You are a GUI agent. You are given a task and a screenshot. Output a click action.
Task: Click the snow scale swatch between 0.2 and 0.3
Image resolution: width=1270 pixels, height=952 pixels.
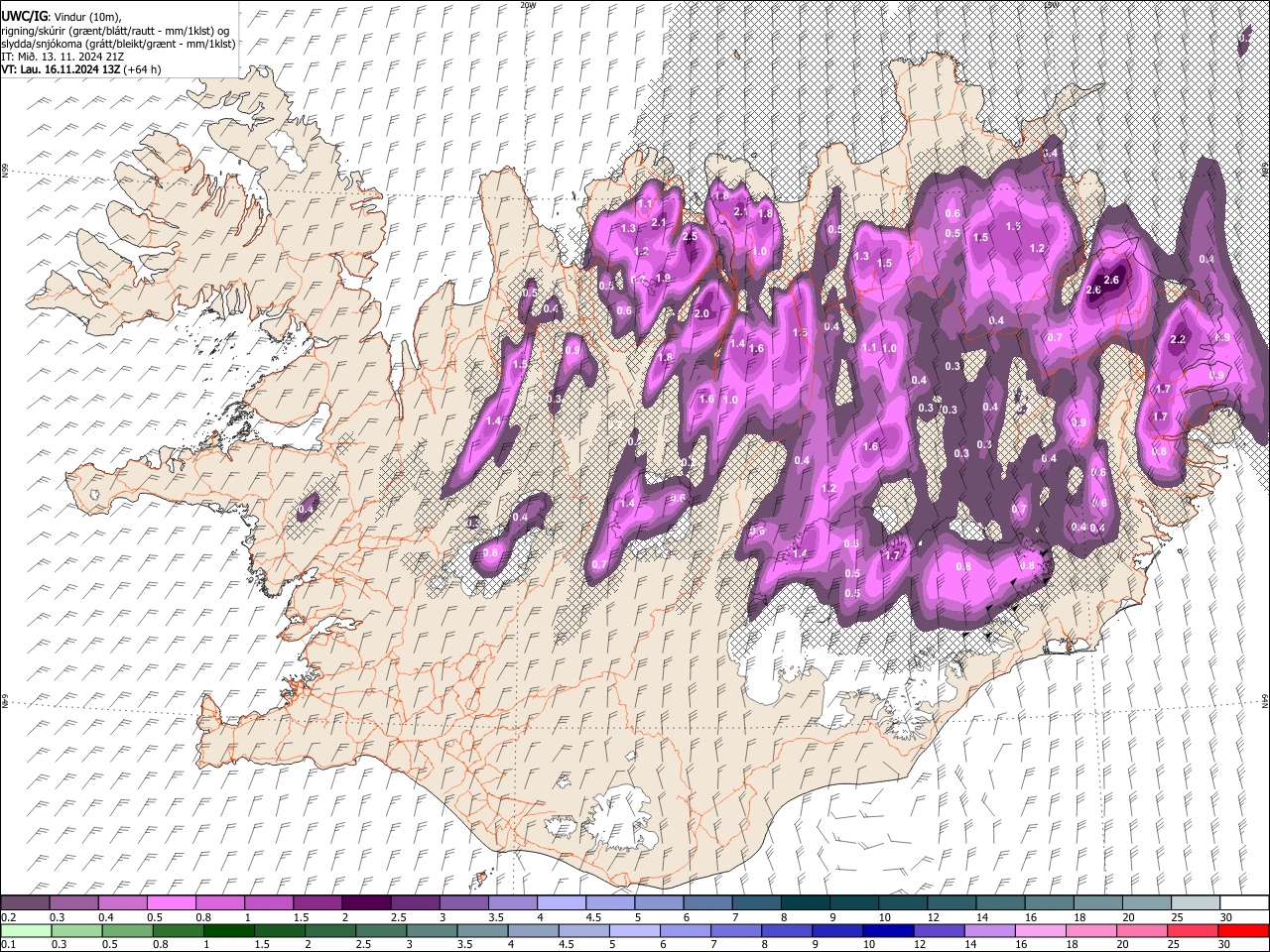click(x=25, y=902)
